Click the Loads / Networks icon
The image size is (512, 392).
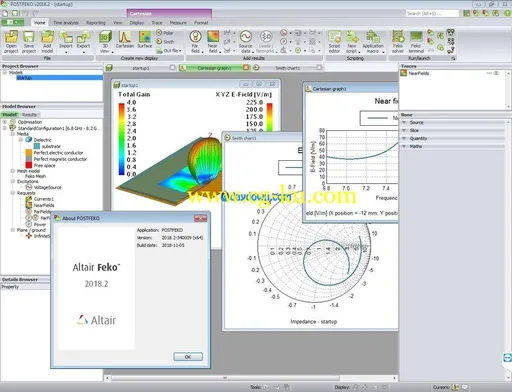[x=266, y=37]
